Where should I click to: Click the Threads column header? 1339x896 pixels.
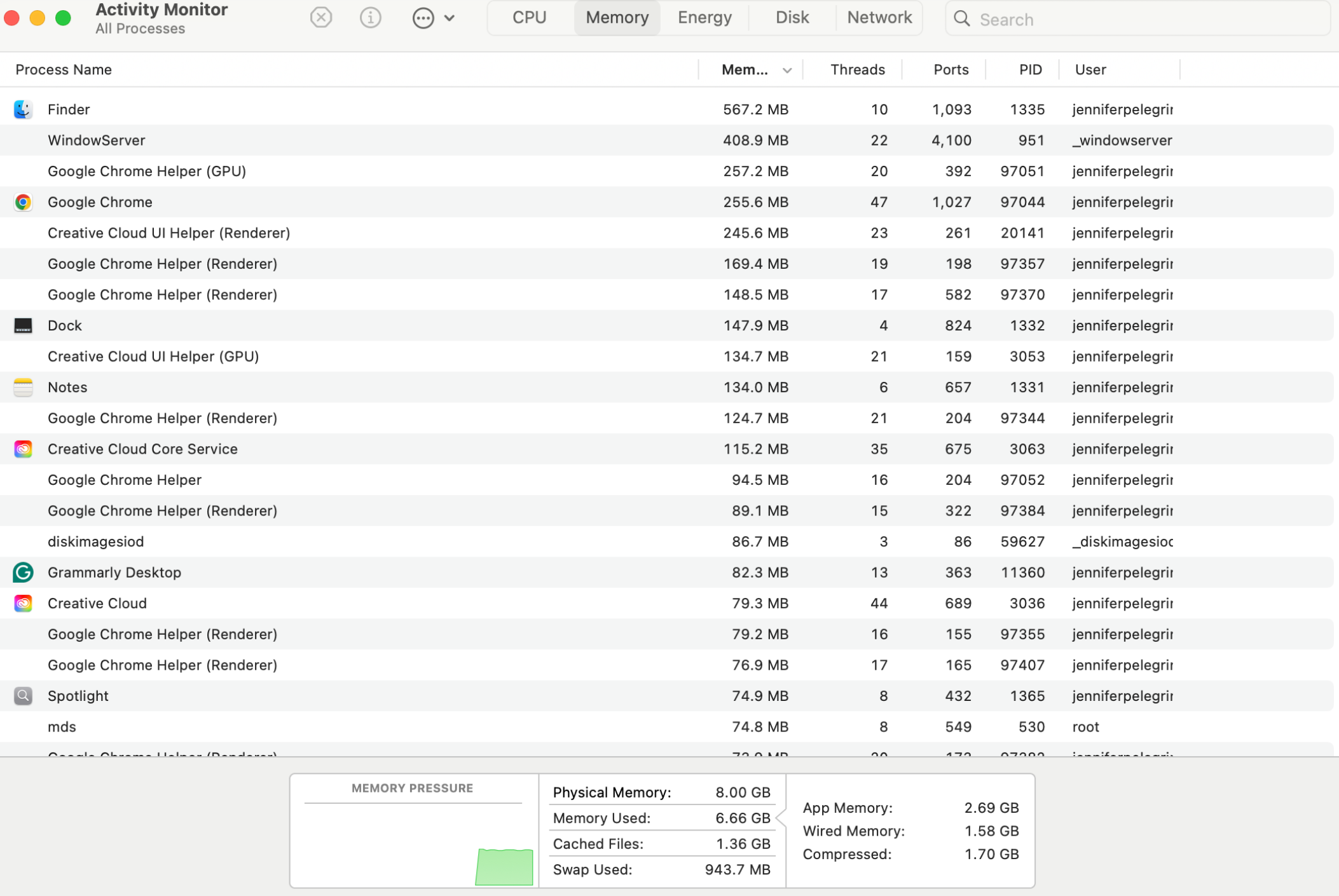(858, 69)
